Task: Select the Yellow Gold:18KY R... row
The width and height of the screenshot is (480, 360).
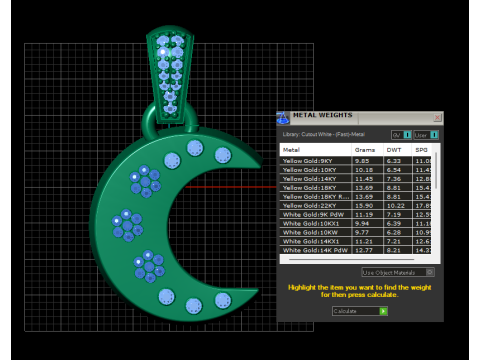Action: [355, 197]
